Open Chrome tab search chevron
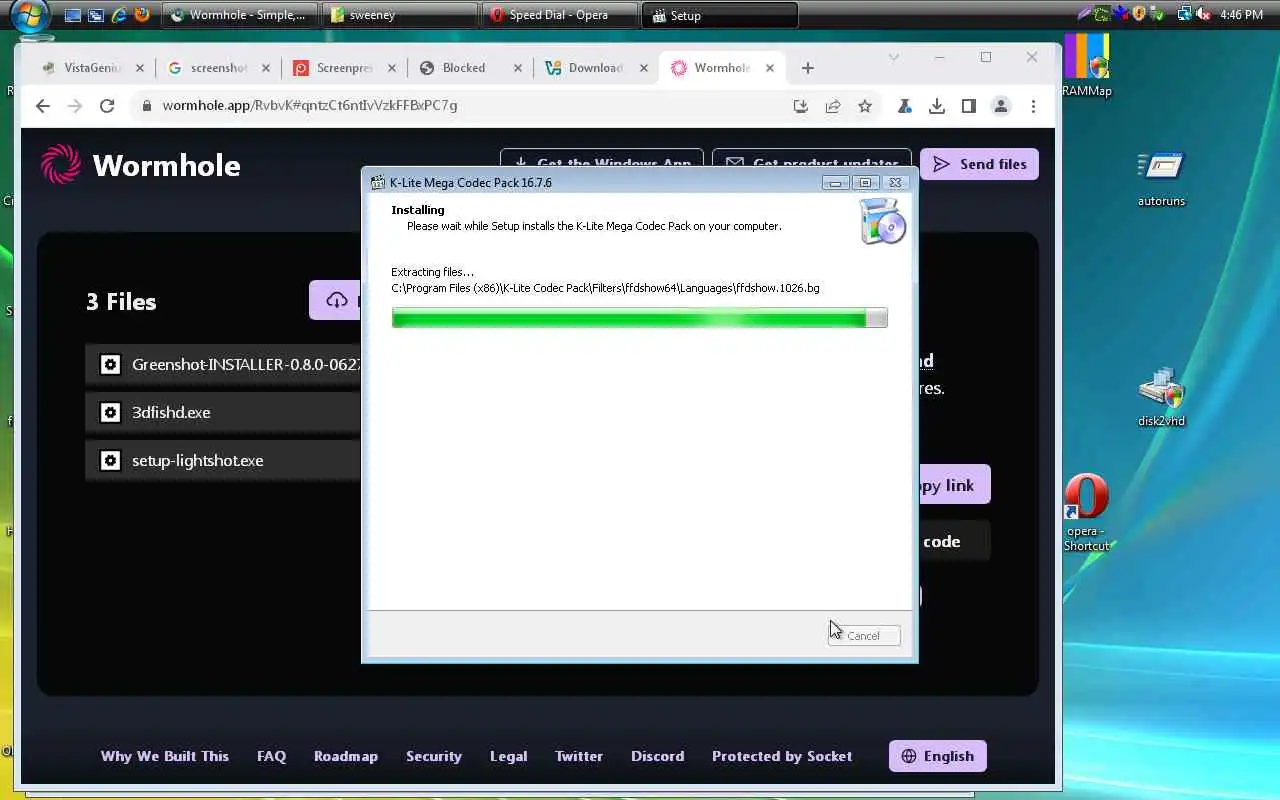The width and height of the screenshot is (1280, 800). click(894, 57)
